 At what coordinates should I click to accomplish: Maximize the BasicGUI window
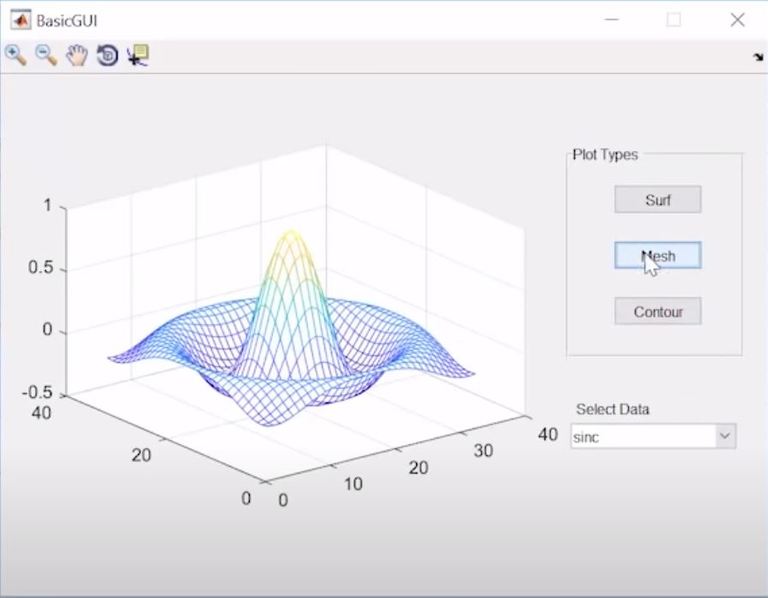tap(674, 19)
